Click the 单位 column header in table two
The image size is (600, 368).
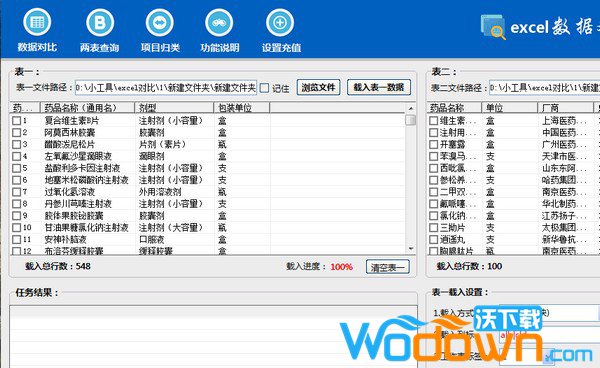(510, 108)
